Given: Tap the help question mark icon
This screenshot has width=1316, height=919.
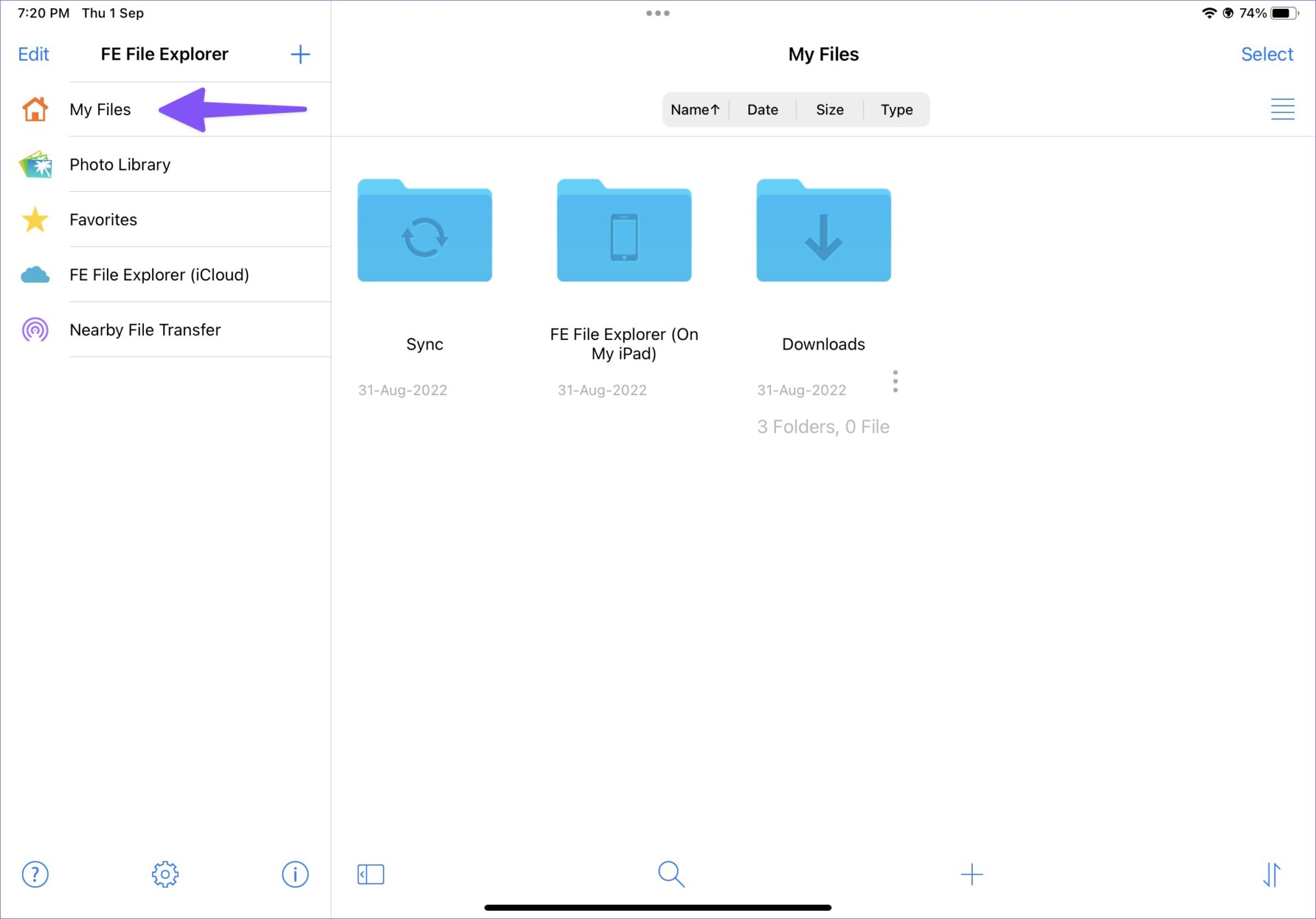Looking at the screenshot, I should point(35,874).
